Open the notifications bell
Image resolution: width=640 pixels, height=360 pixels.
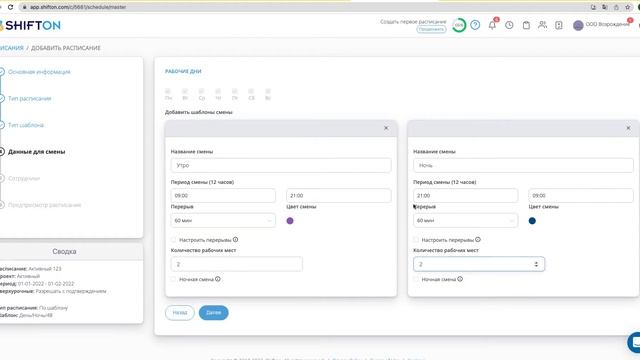point(492,25)
